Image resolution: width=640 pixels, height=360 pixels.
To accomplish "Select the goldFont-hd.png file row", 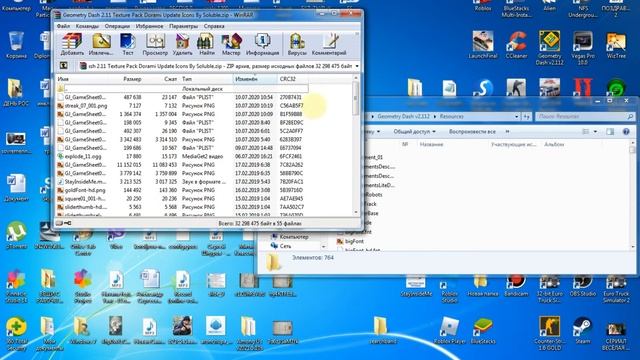I will pos(182,190).
